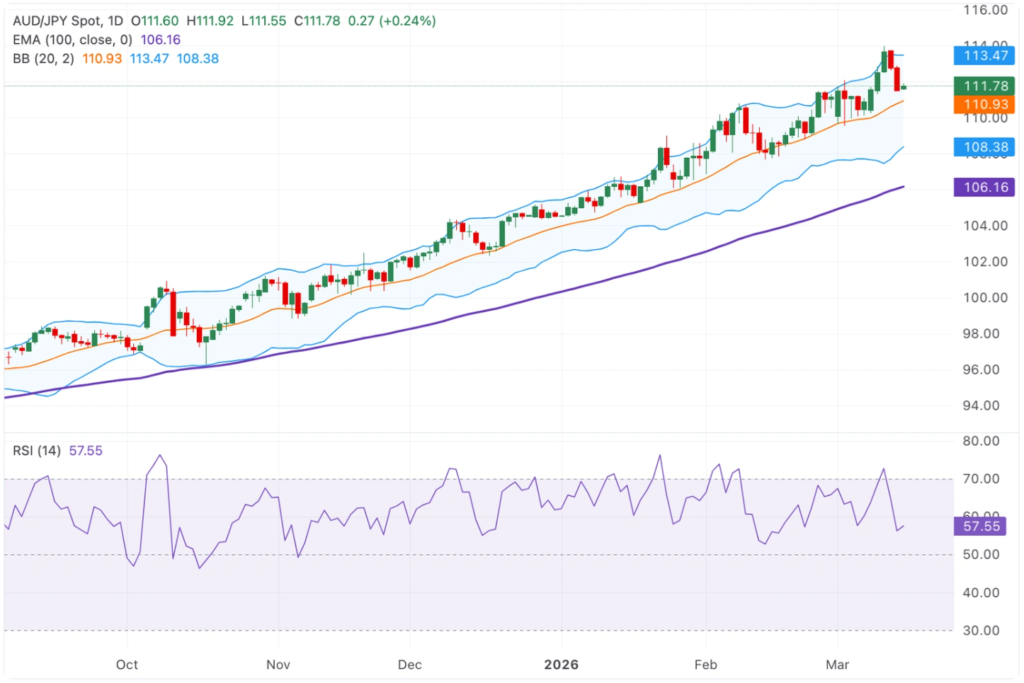Image resolution: width=1024 pixels, height=683 pixels.
Task: Click the blue 113.47 upper band tag
Action: 984,55
